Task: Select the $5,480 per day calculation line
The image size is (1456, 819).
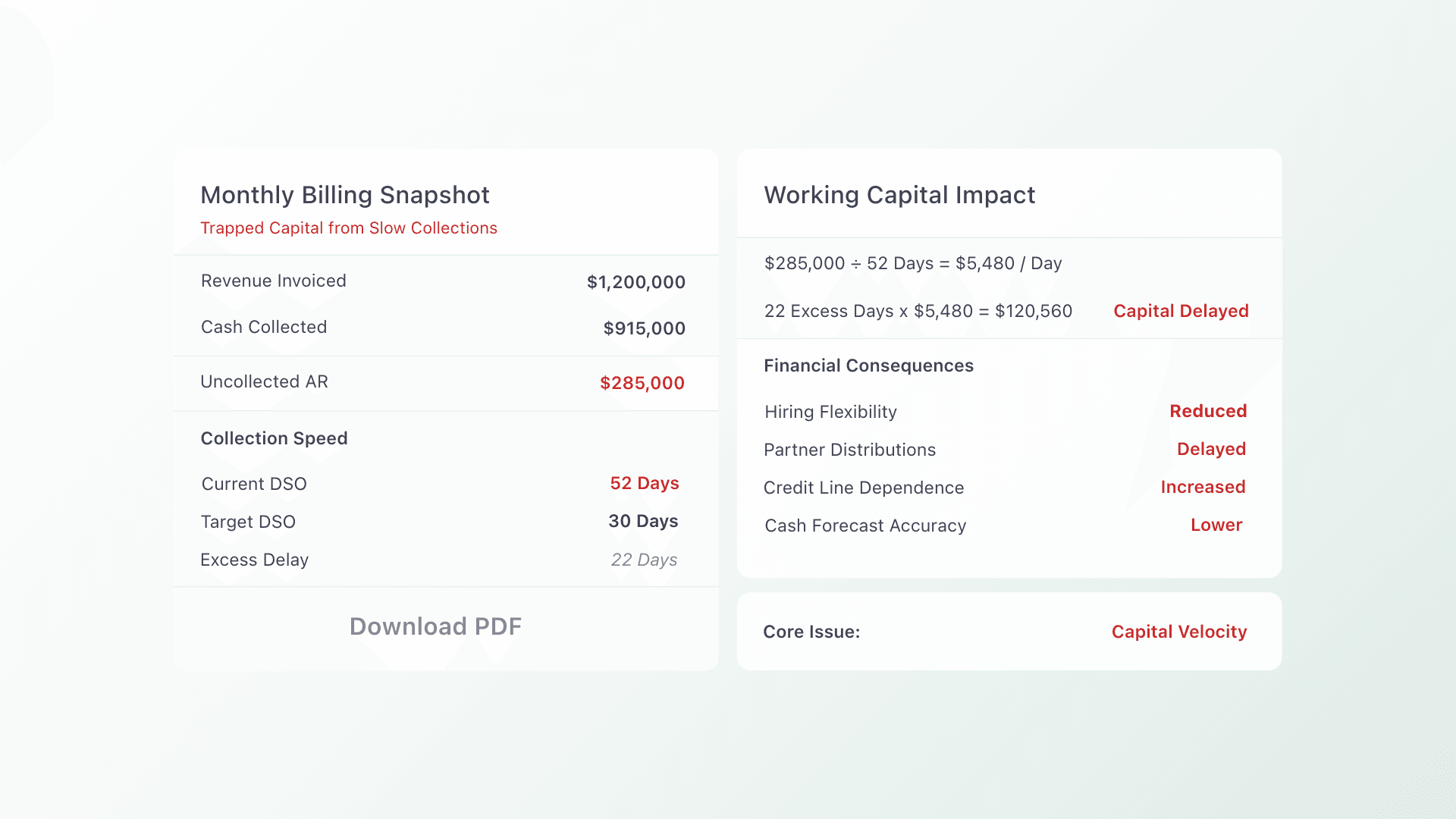Action: [x=913, y=263]
